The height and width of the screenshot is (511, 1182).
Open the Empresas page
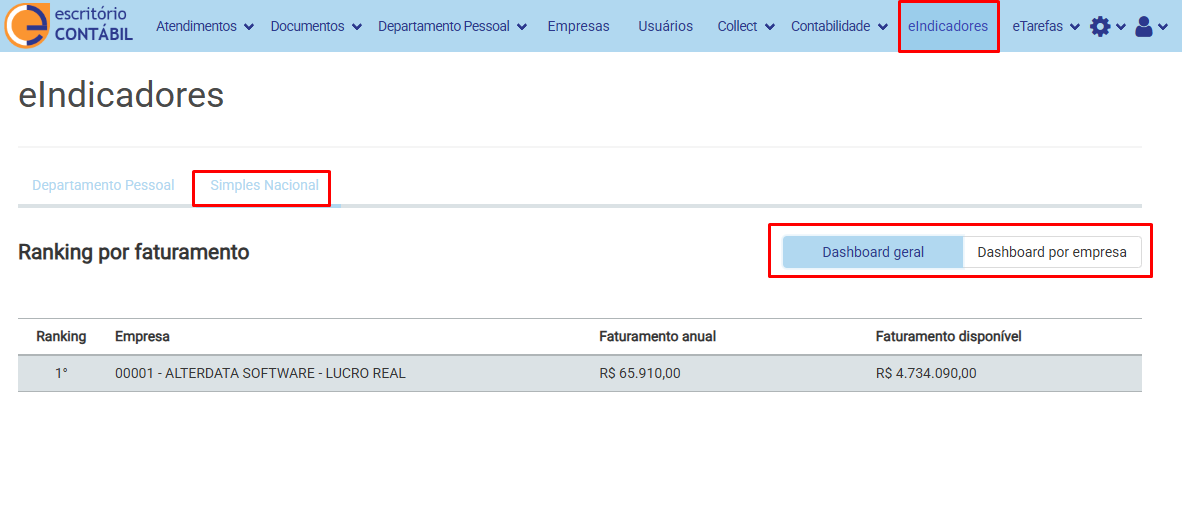(578, 26)
